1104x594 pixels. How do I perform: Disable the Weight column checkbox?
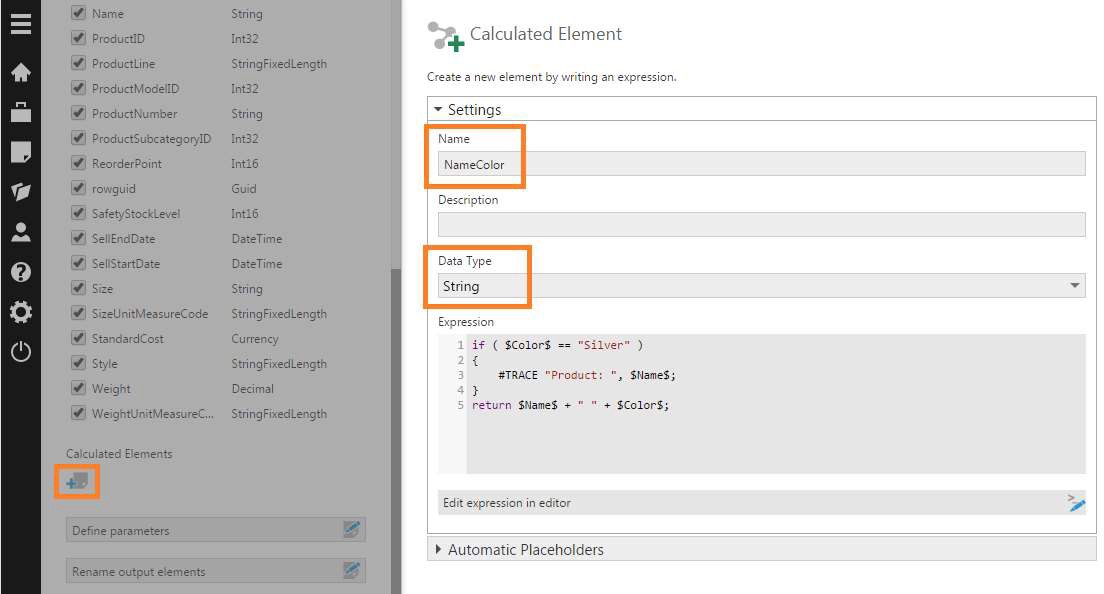tap(78, 388)
